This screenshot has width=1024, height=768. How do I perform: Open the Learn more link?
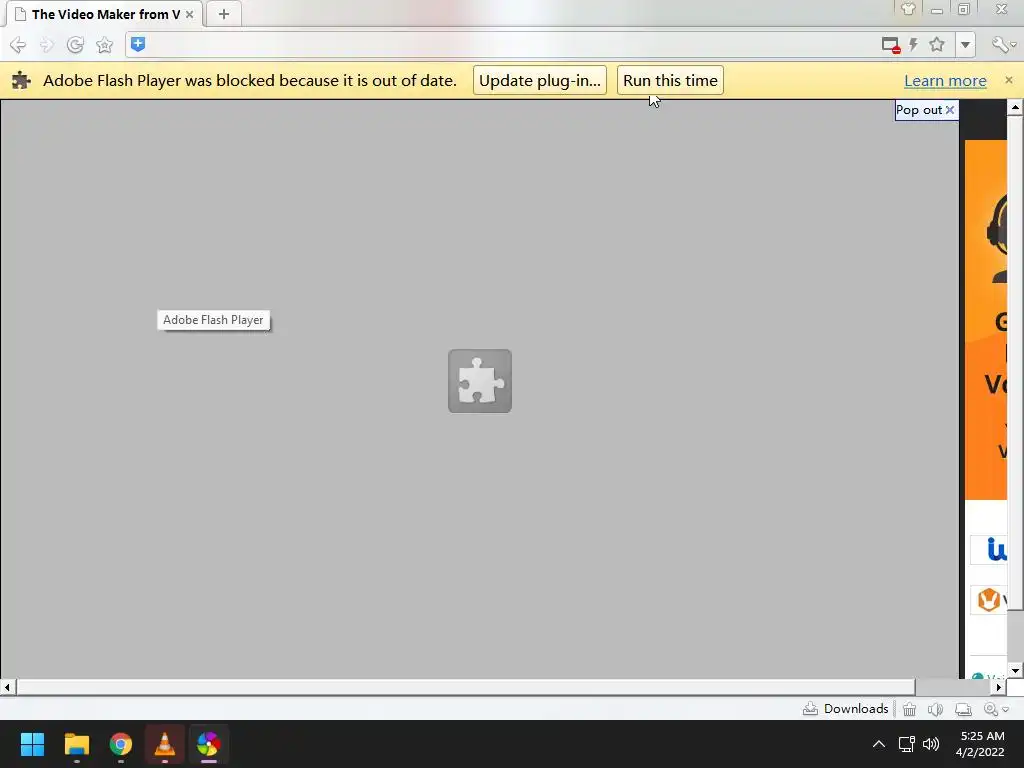945,81
